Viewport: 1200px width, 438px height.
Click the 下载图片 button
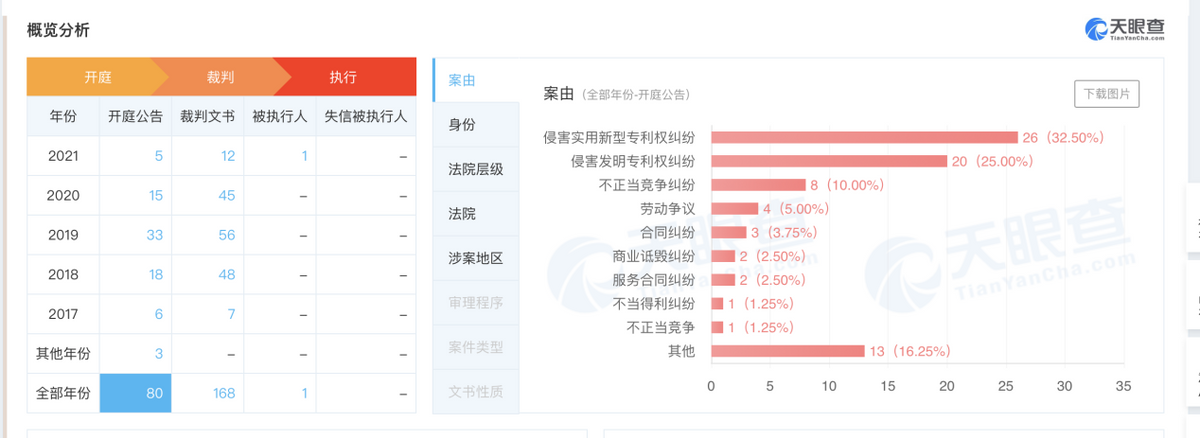tap(1106, 94)
